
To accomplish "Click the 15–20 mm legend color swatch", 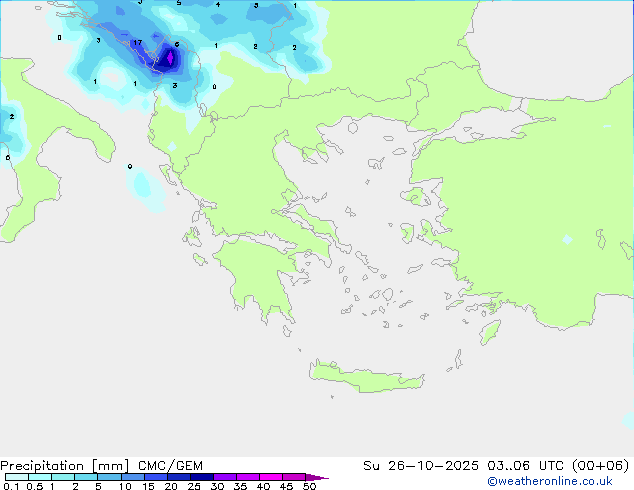I will point(155,477).
